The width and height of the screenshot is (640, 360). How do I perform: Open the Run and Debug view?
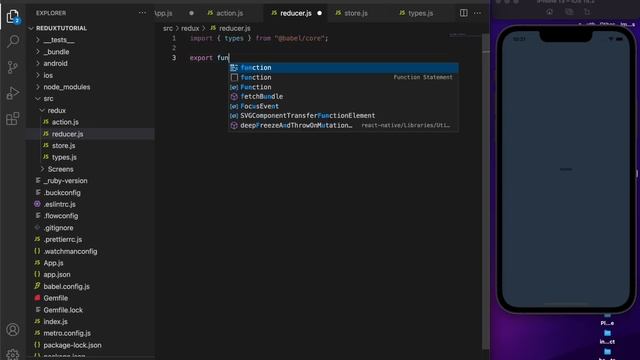point(13,93)
